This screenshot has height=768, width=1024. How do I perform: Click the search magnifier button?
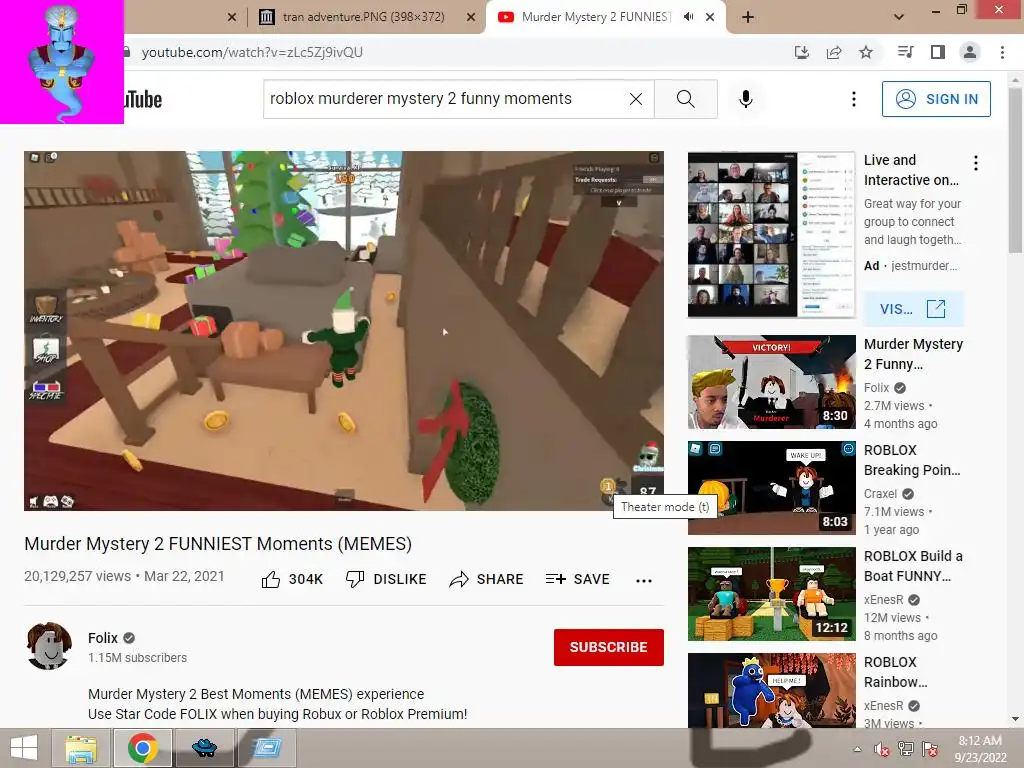click(x=685, y=99)
